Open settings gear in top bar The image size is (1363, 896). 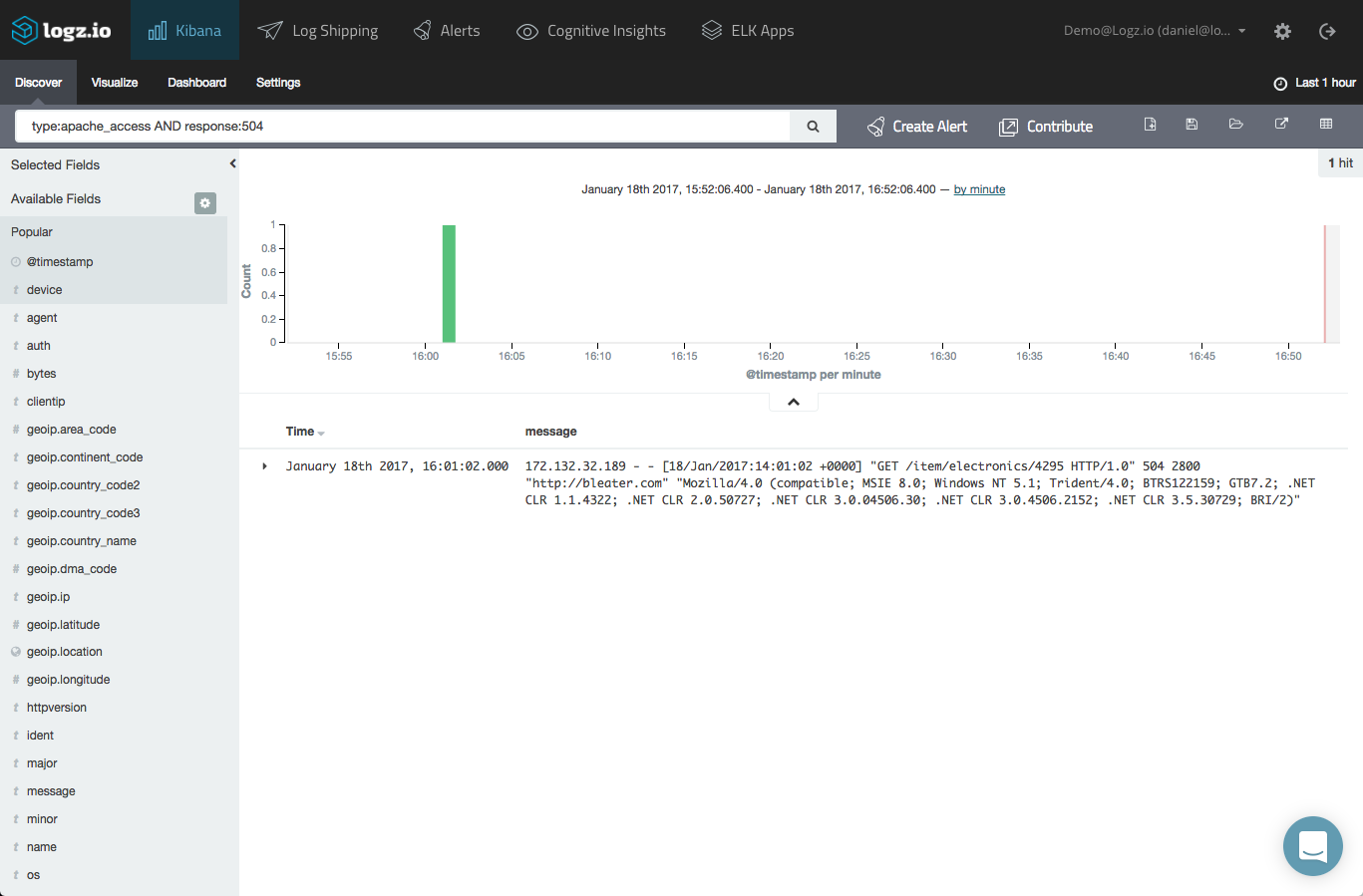point(1283,31)
